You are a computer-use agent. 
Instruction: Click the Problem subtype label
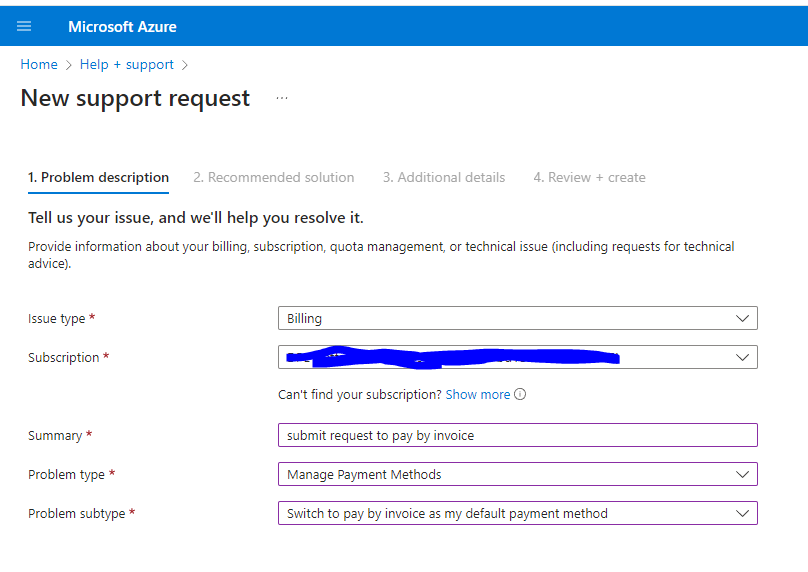[77, 514]
